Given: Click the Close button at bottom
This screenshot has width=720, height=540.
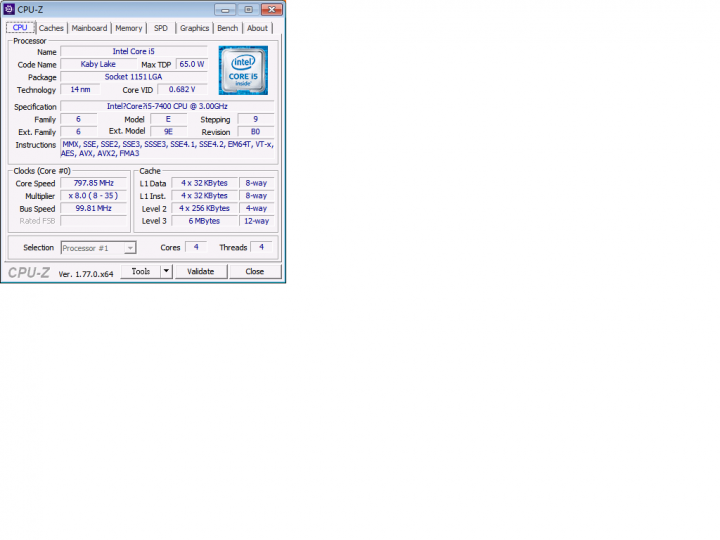Looking at the screenshot, I should point(255,271).
